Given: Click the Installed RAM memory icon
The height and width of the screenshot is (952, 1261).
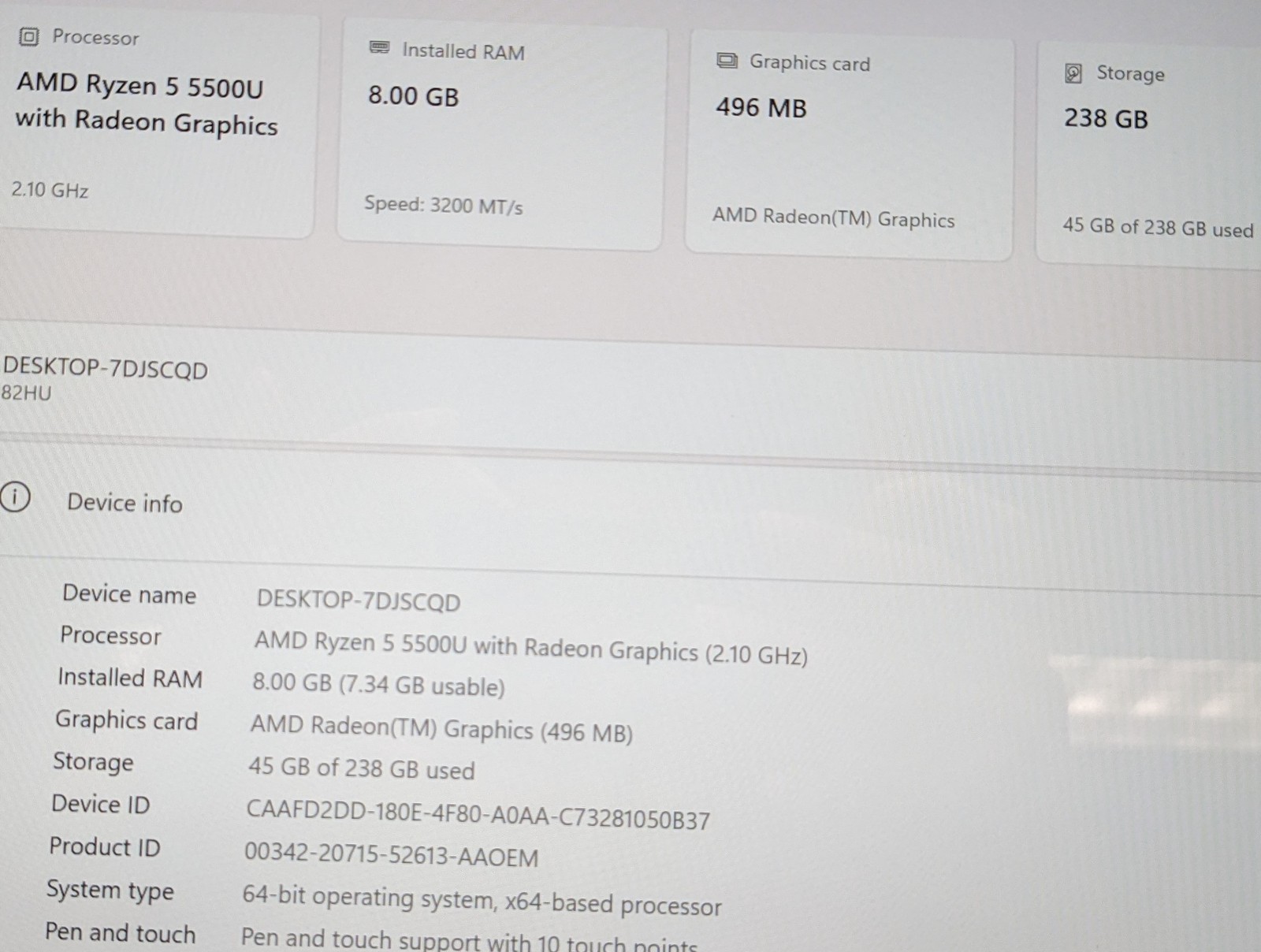Looking at the screenshot, I should point(379,48).
